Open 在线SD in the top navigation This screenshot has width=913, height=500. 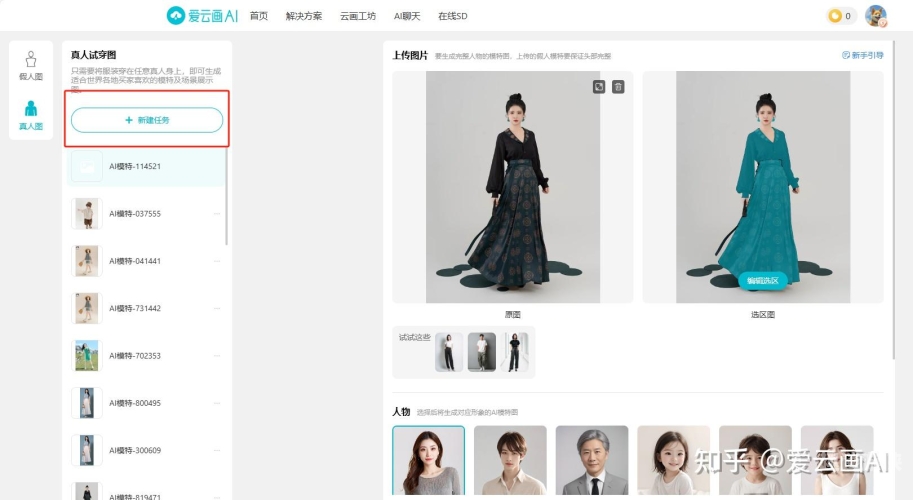point(452,16)
